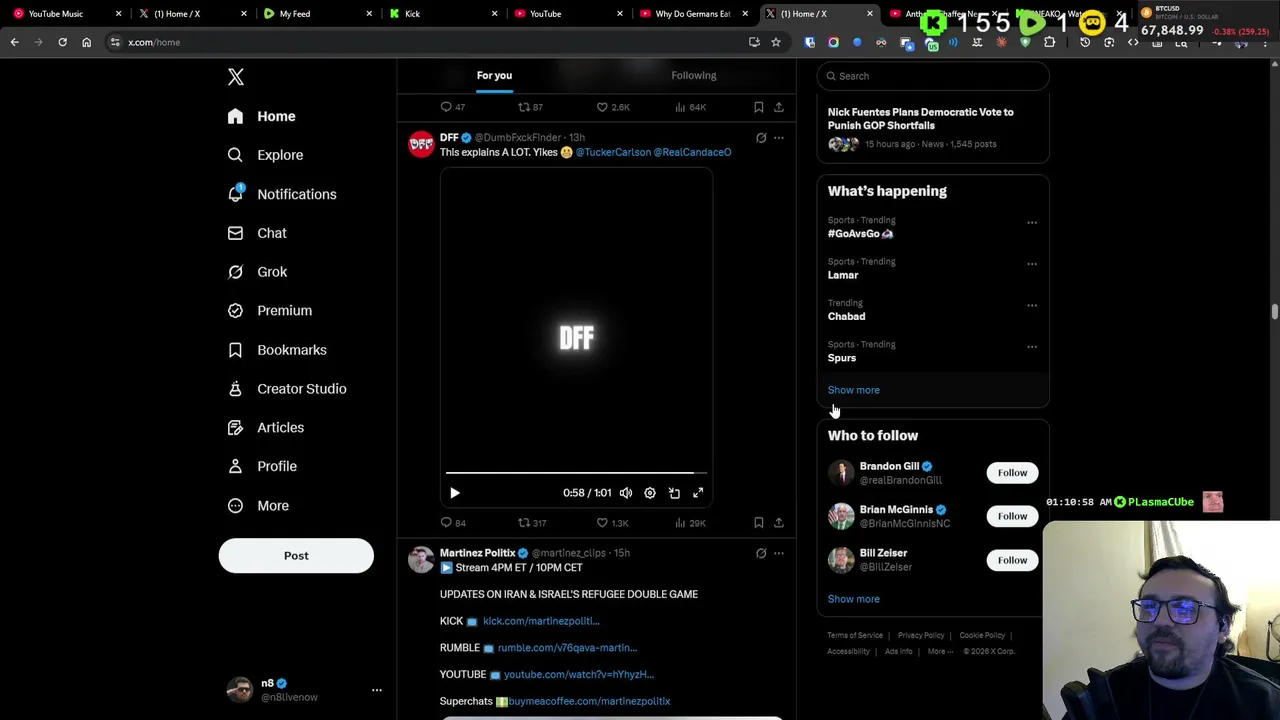The width and height of the screenshot is (1280, 720).
Task: Open Nick Fuentes news story
Action: 933,128
